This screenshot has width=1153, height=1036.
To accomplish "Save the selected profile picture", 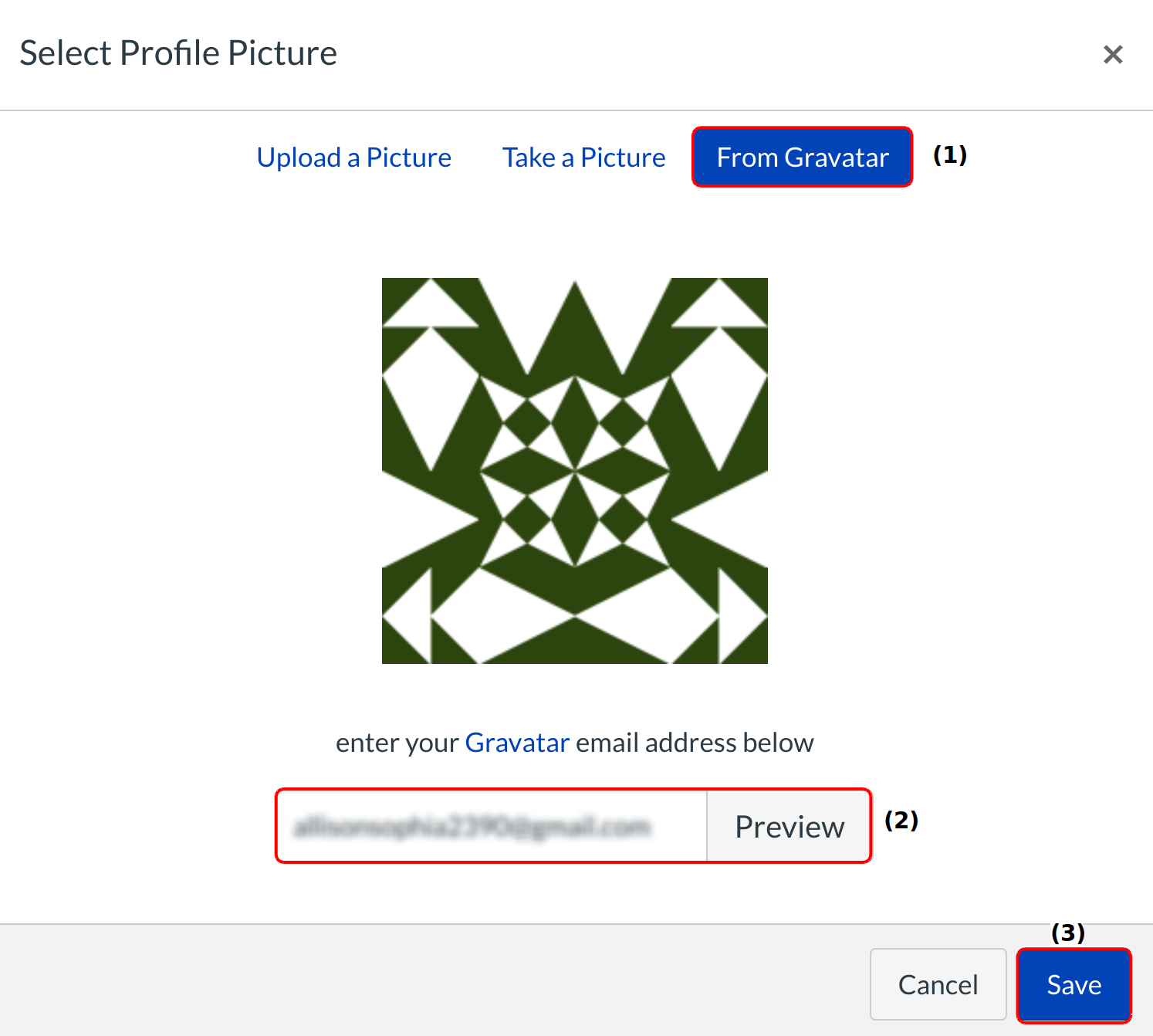I will pos(1074,984).
